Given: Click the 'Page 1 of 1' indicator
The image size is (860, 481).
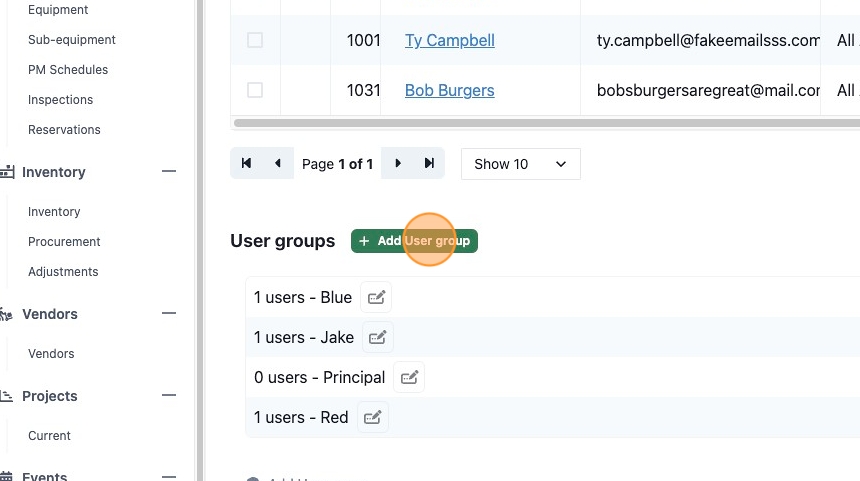Looking at the screenshot, I should (337, 164).
